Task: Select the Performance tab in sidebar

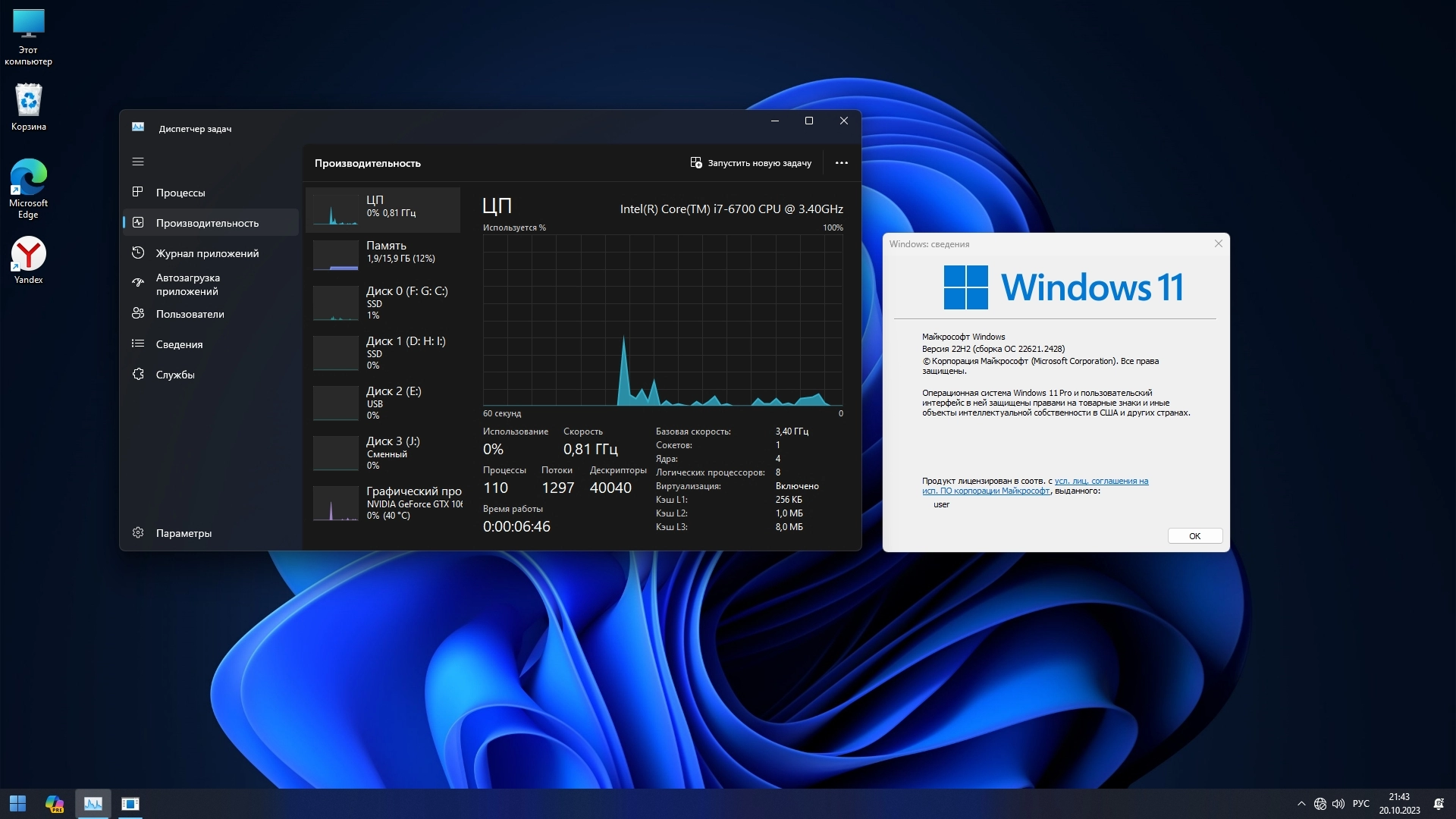Action: [x=206, y=223]
